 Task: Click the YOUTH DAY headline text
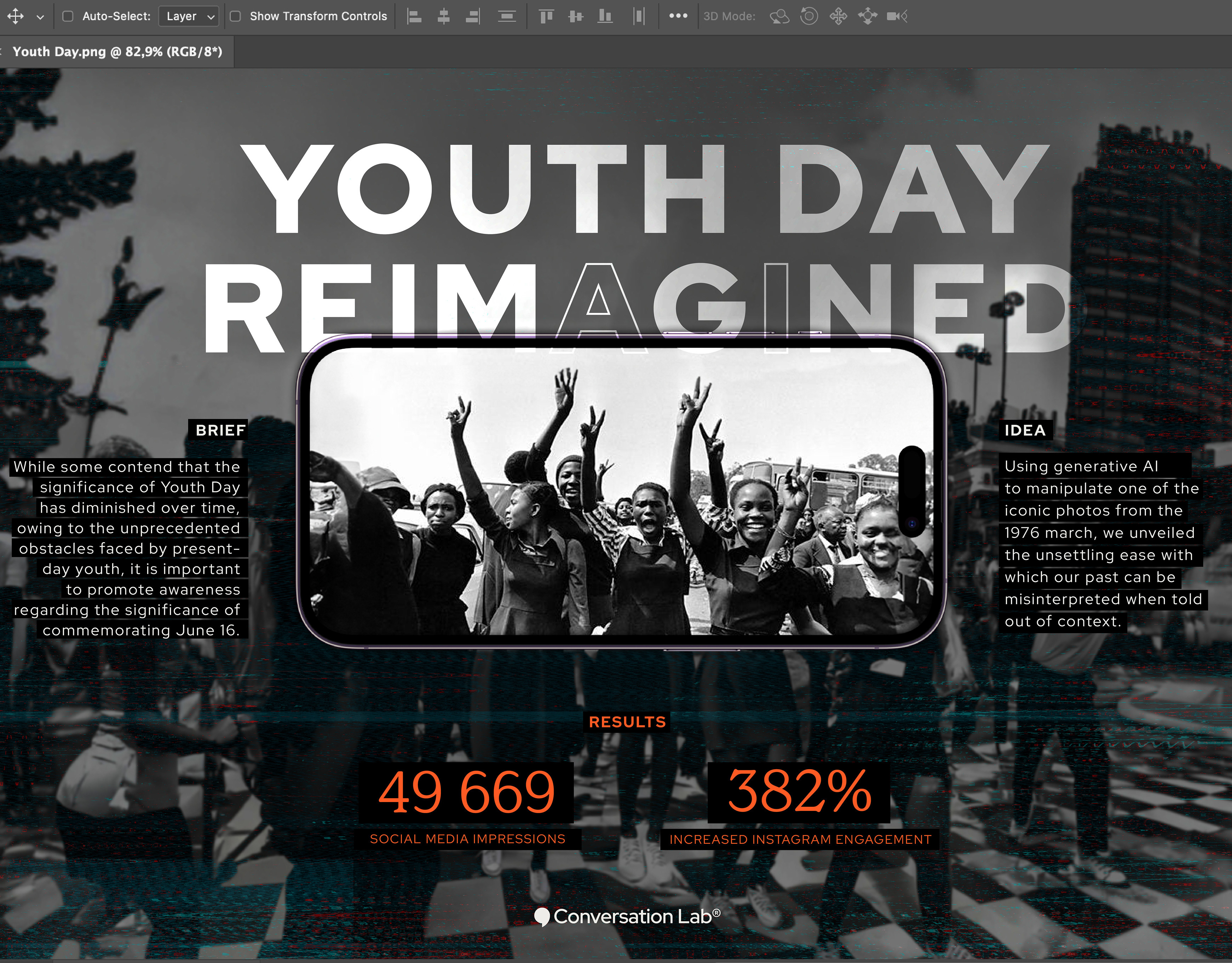tap(645, 190)
